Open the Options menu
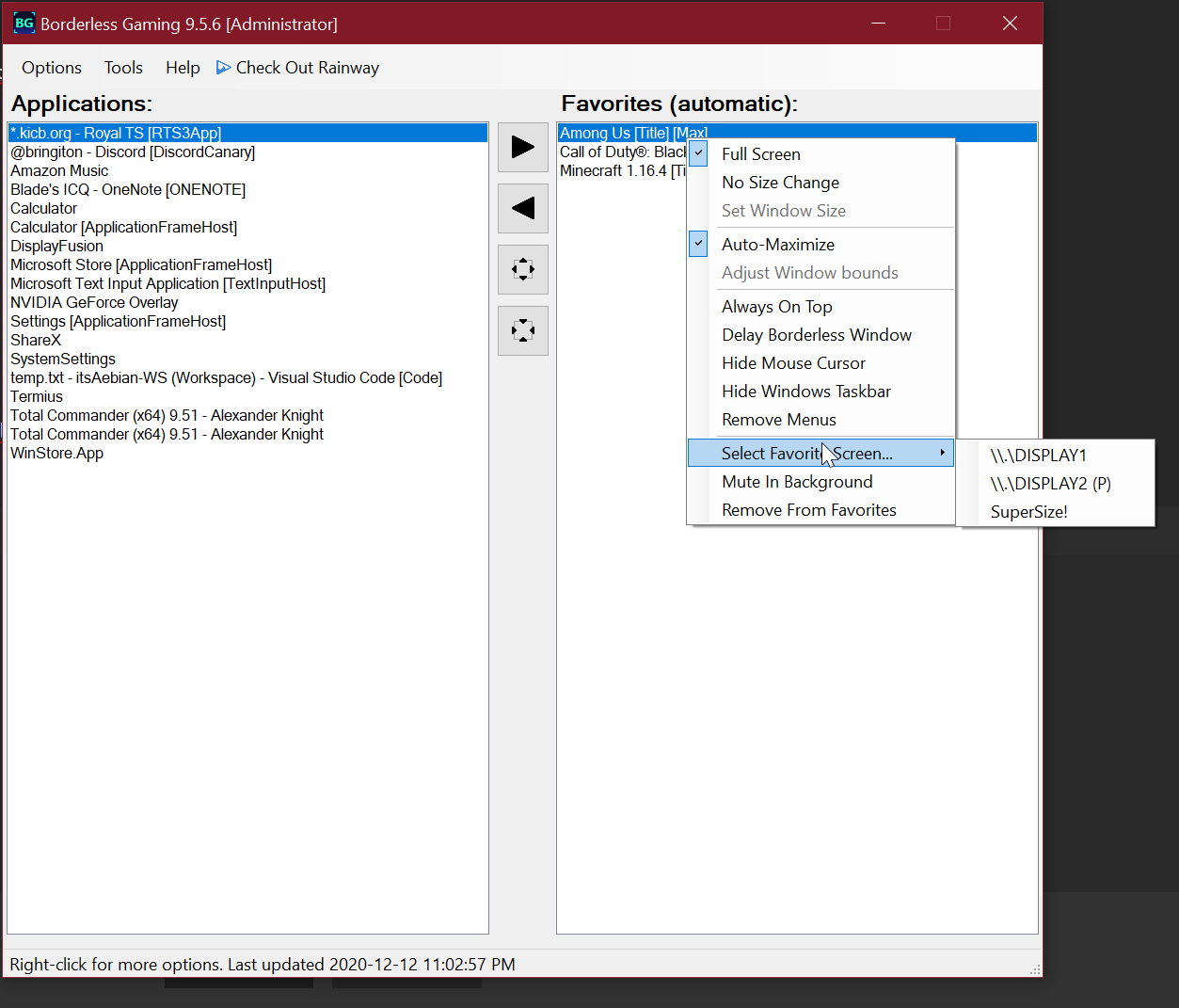Screen dimensions: 1179x1008 point(52,68)
